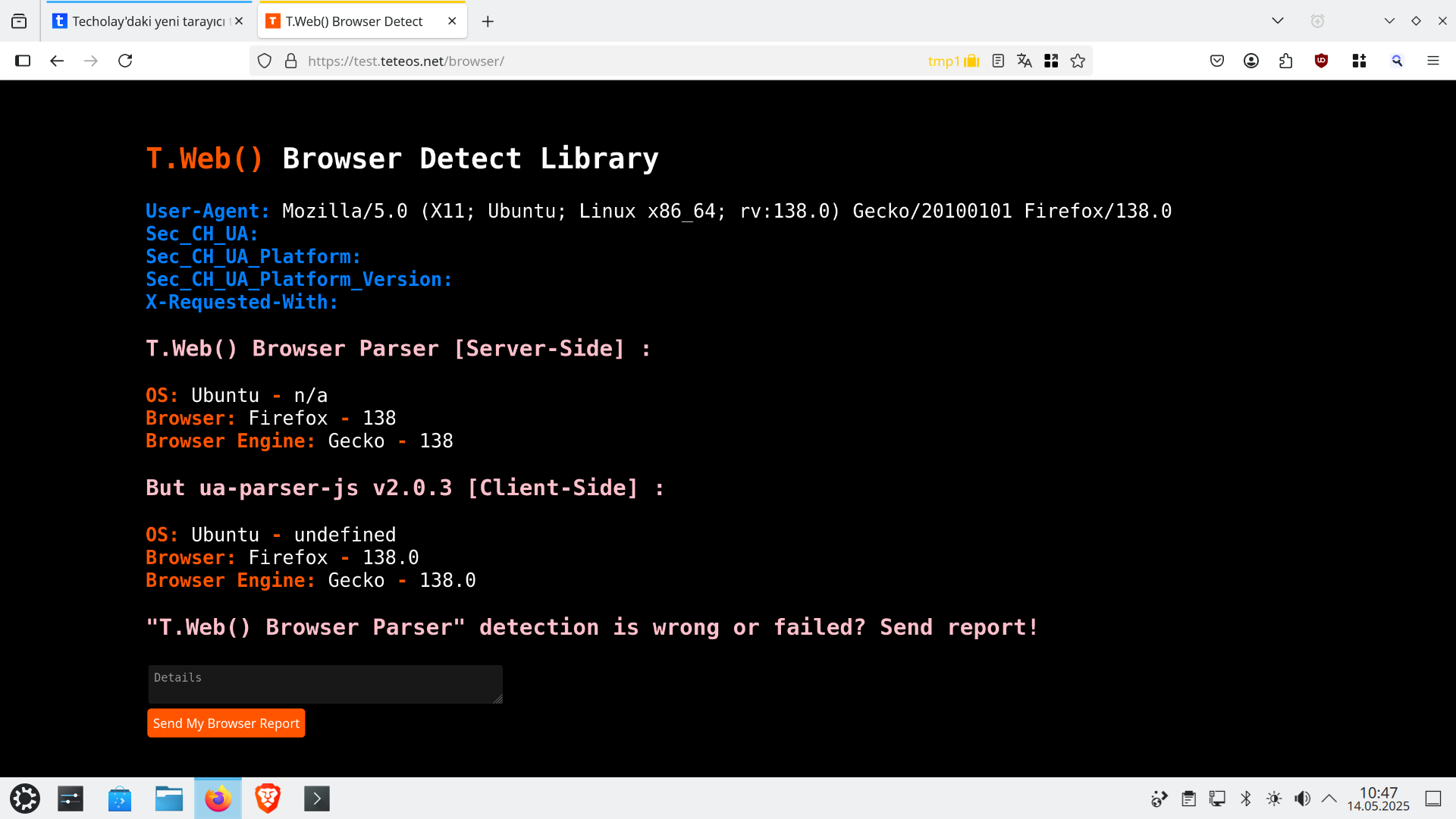Image resolution: width=1456 pixels, height=819 pixels.
Task: Click the Sec_CH_UA_Platform_Version label
Action: pos(299,279)
